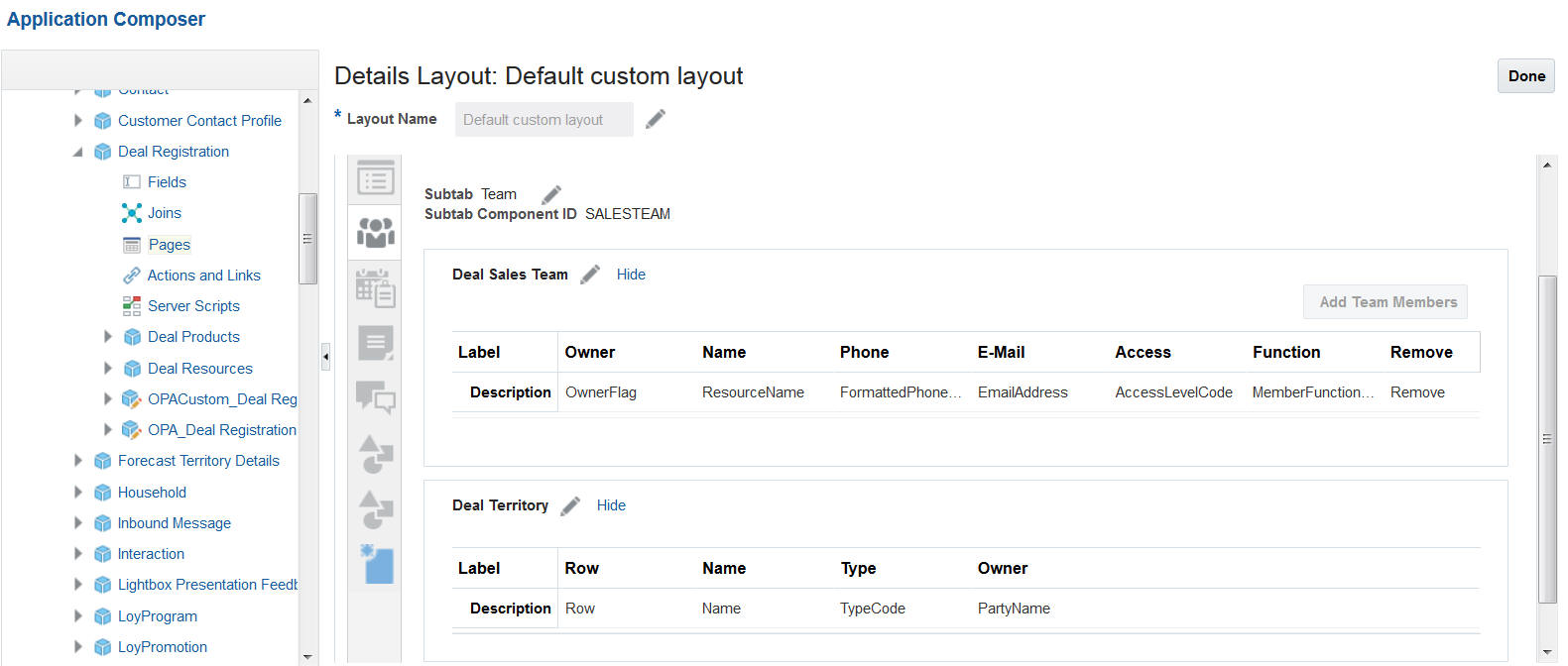The width and height of the screenshot is (1568, 666).
Task: Open Pages under Deal Registration
Action: point(169,245)
